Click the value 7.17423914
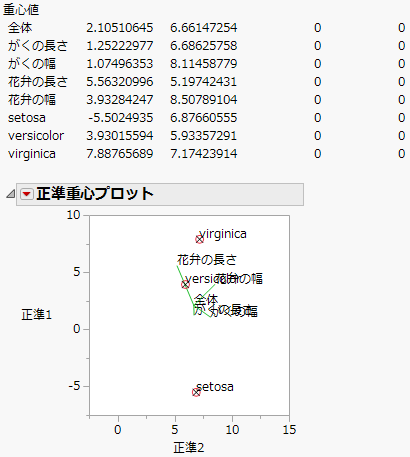This screenshot has height=457, width=410. pyautogui.click(x=204, y=154)
